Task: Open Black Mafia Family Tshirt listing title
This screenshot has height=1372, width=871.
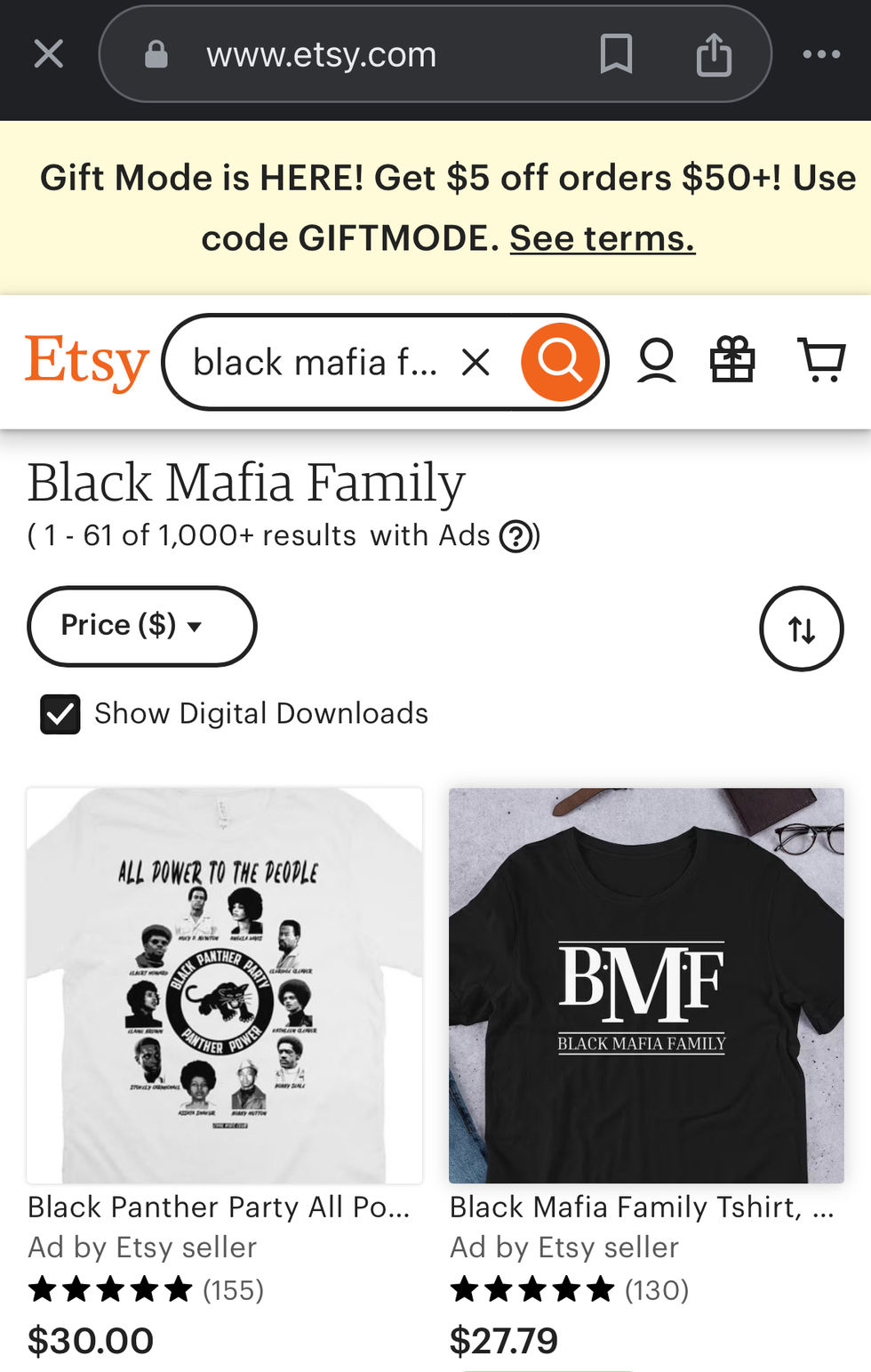Action: click(642, 1207)
